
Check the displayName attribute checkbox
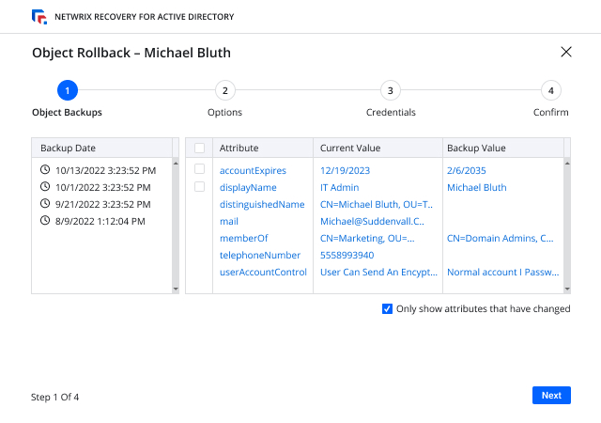(200, 187)
